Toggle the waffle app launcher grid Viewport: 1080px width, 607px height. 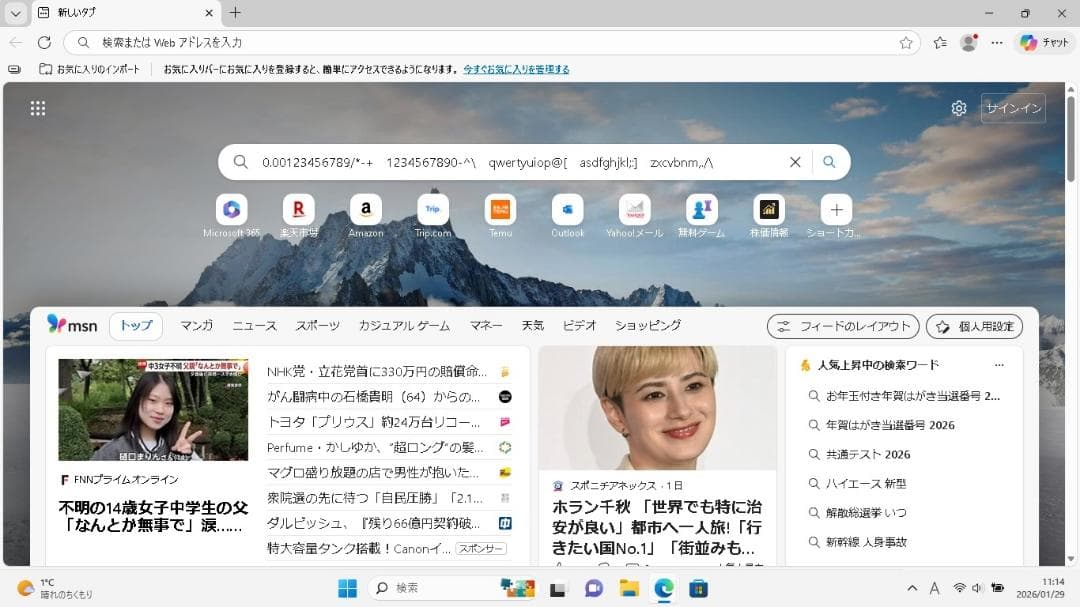coord(37,107)
